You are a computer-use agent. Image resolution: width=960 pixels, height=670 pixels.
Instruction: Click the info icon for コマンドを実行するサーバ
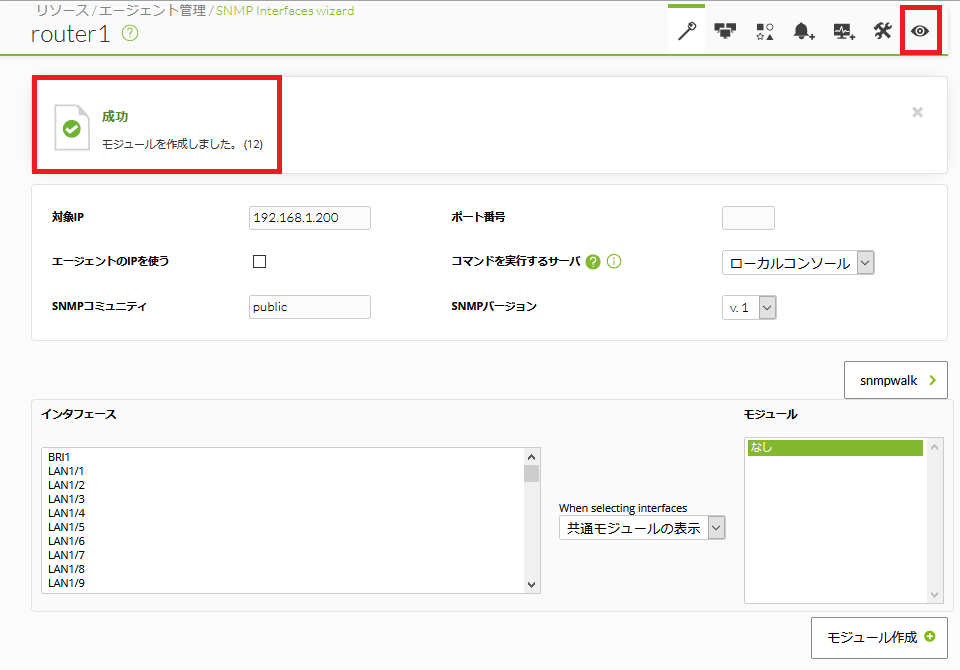(x=614, y=262)
